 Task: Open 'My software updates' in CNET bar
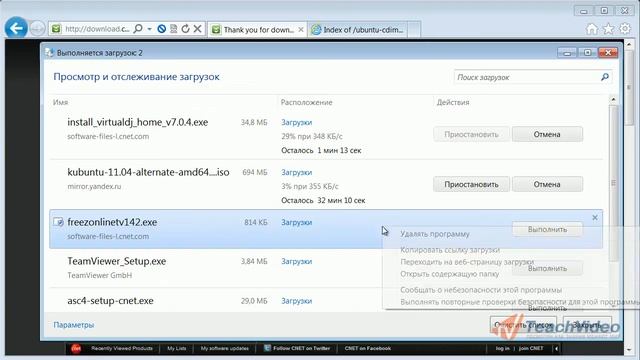[224, 349]
